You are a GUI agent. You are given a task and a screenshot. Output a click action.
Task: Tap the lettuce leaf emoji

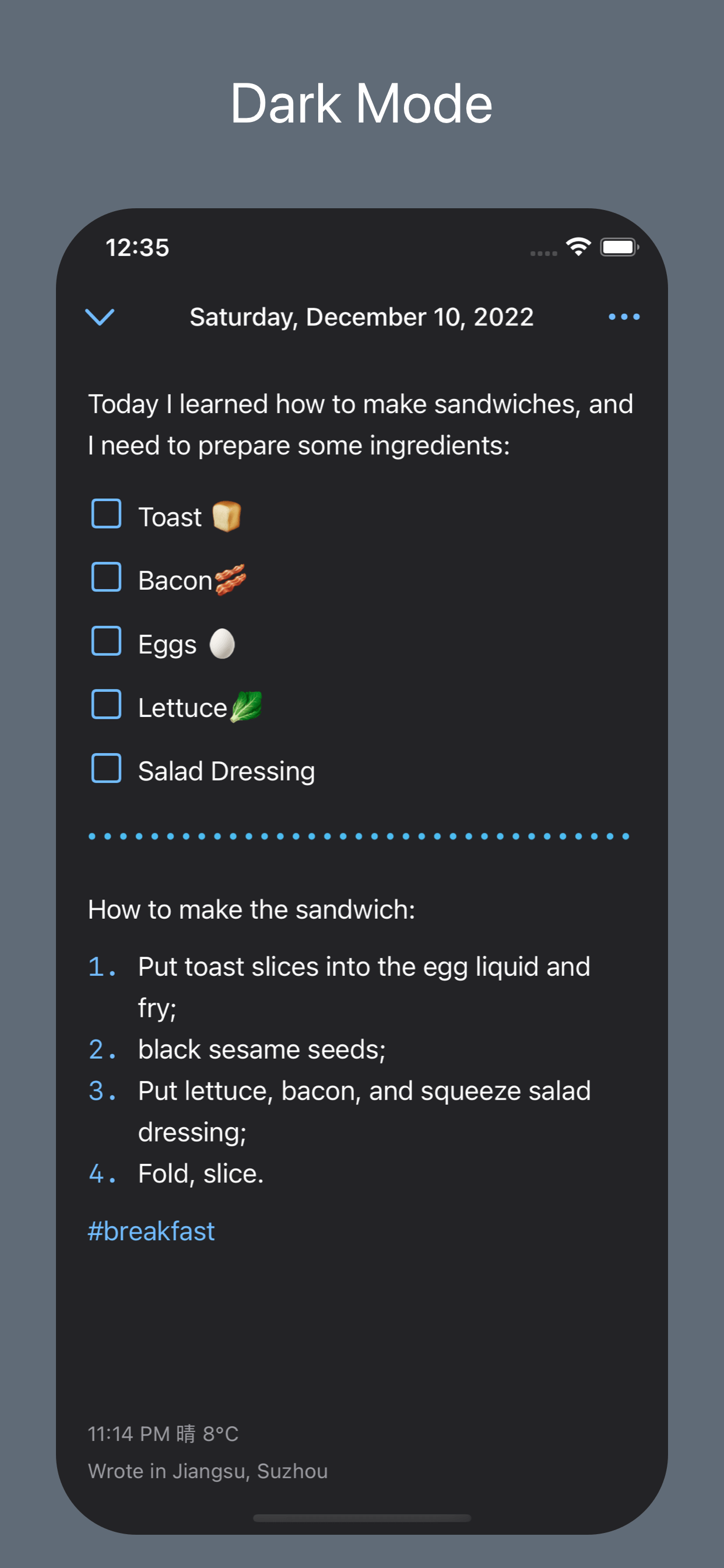click(247, 706)
